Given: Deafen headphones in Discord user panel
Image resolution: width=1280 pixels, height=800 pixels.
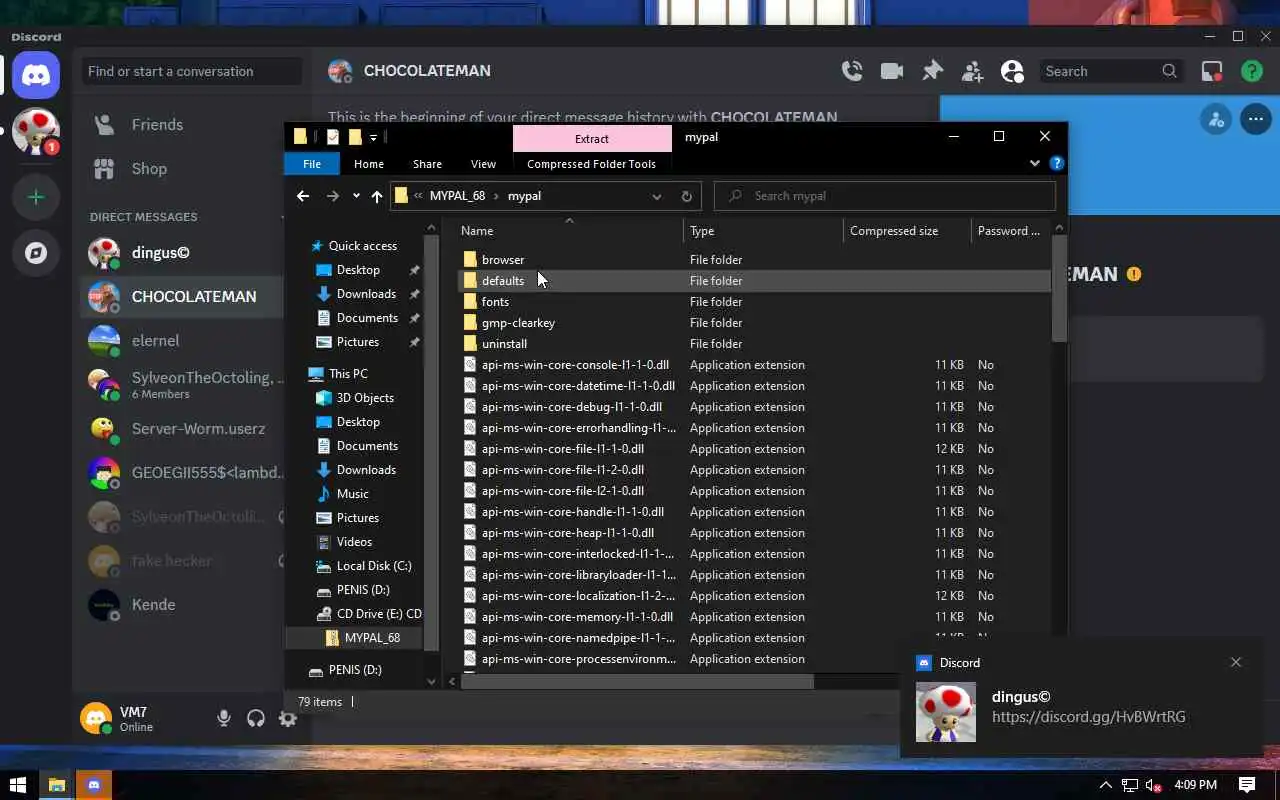Looking at the screenshot, I should [x=256, y=718].
